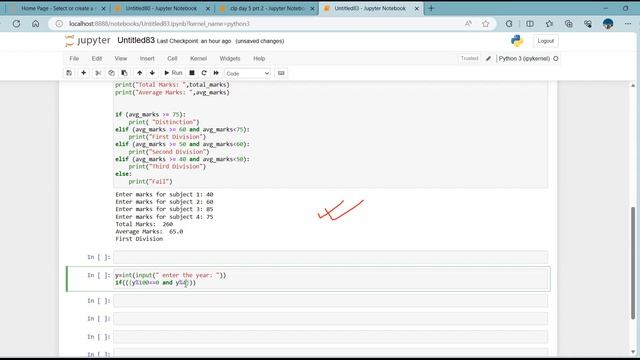The image size is (640, 360).
Task: Click the empty cell above year code
Action: pyautogui.click(x=331, y=257)
